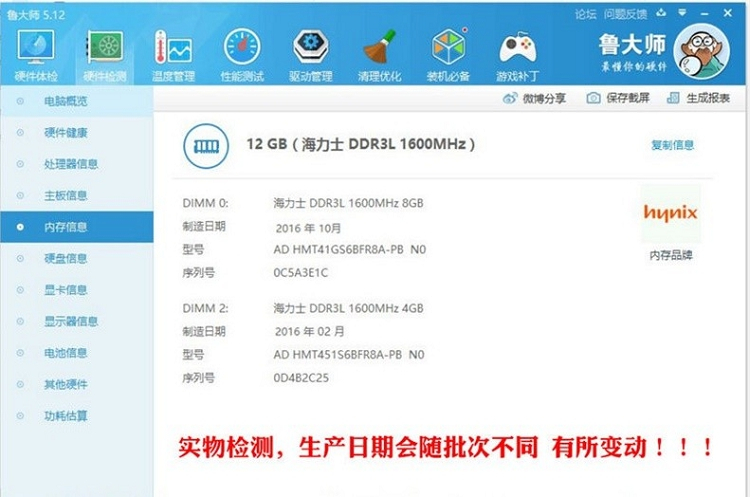This screenshot has height=497, width=750.
Task: Open the 游戏补丁 gamepad icon
Action: [517, 48]
